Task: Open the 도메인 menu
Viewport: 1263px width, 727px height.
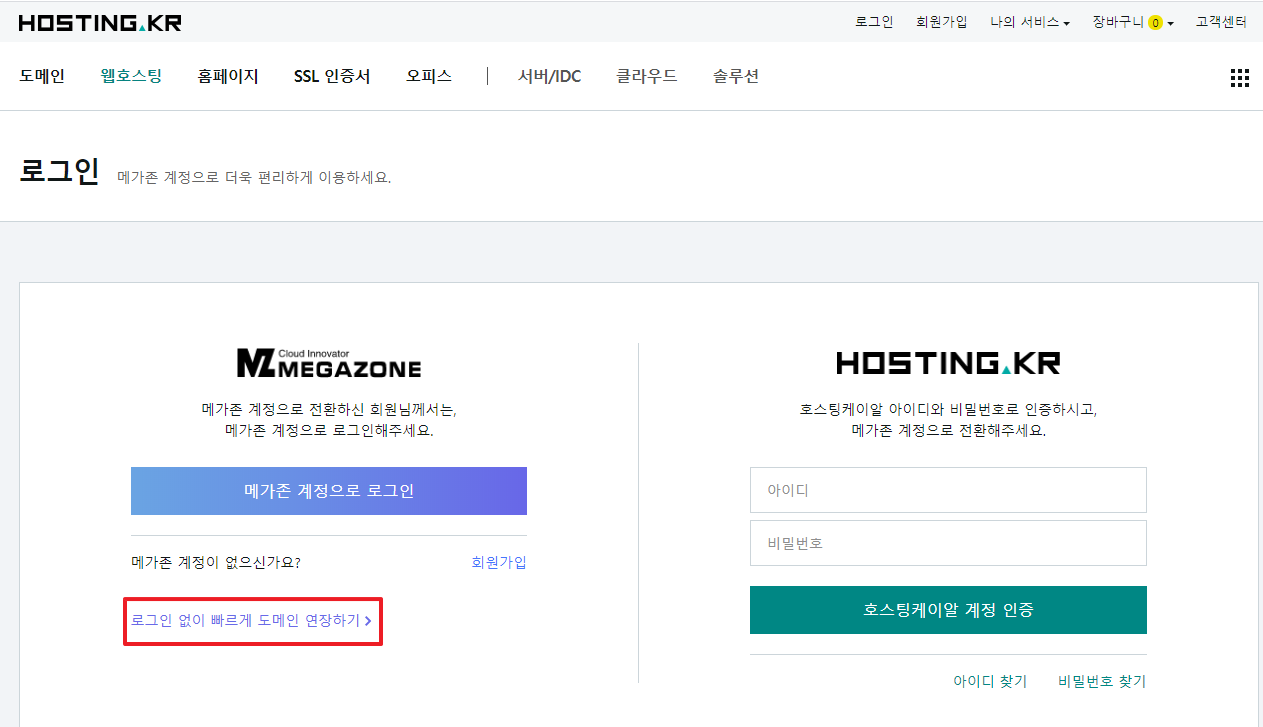Action: click(x=42, y=76)
